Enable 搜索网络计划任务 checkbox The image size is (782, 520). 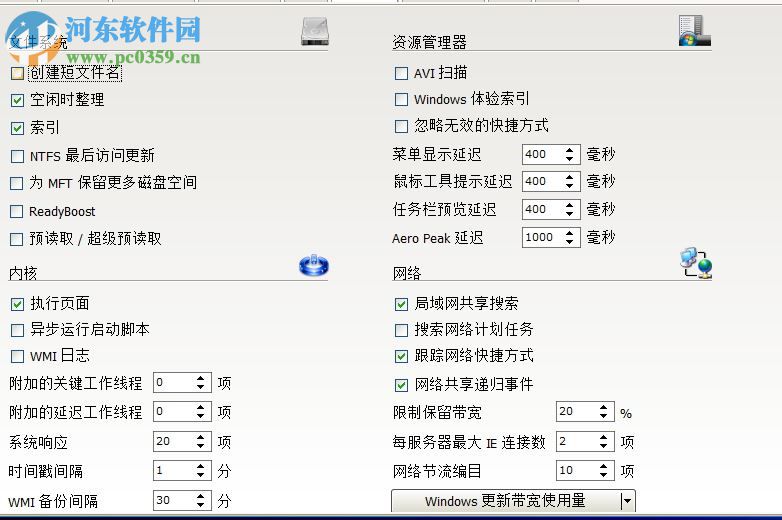tap(401, 330)
